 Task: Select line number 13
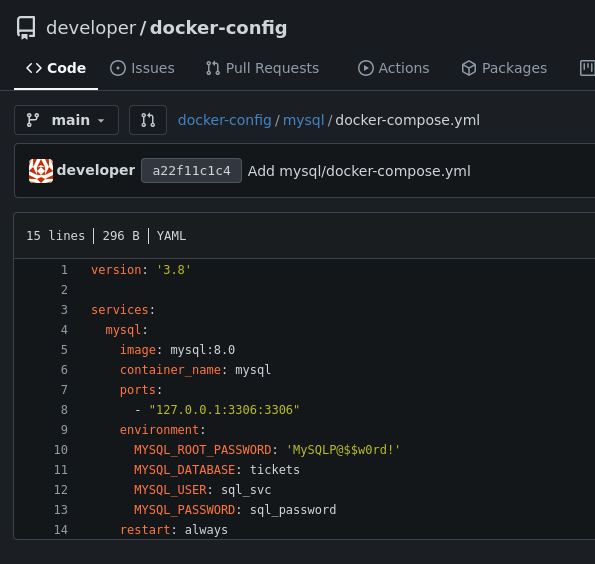(x=61, y=510)
